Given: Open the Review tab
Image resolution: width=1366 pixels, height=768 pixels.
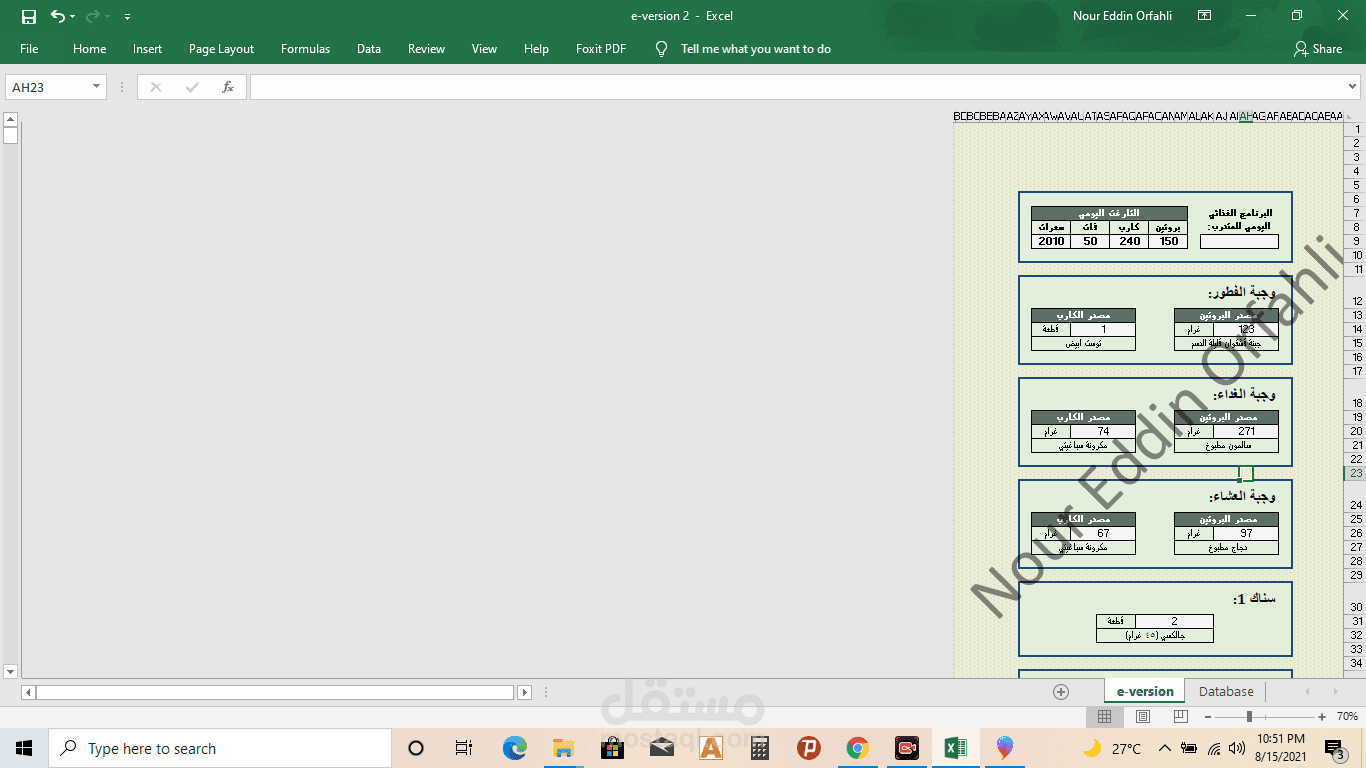Looking at the screenshot, I should point(426,49).
